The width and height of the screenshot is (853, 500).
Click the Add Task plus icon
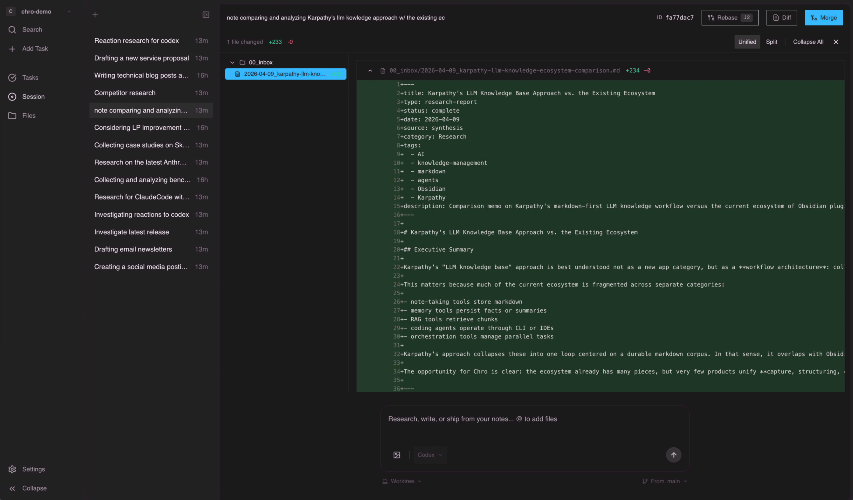(12, 49)
